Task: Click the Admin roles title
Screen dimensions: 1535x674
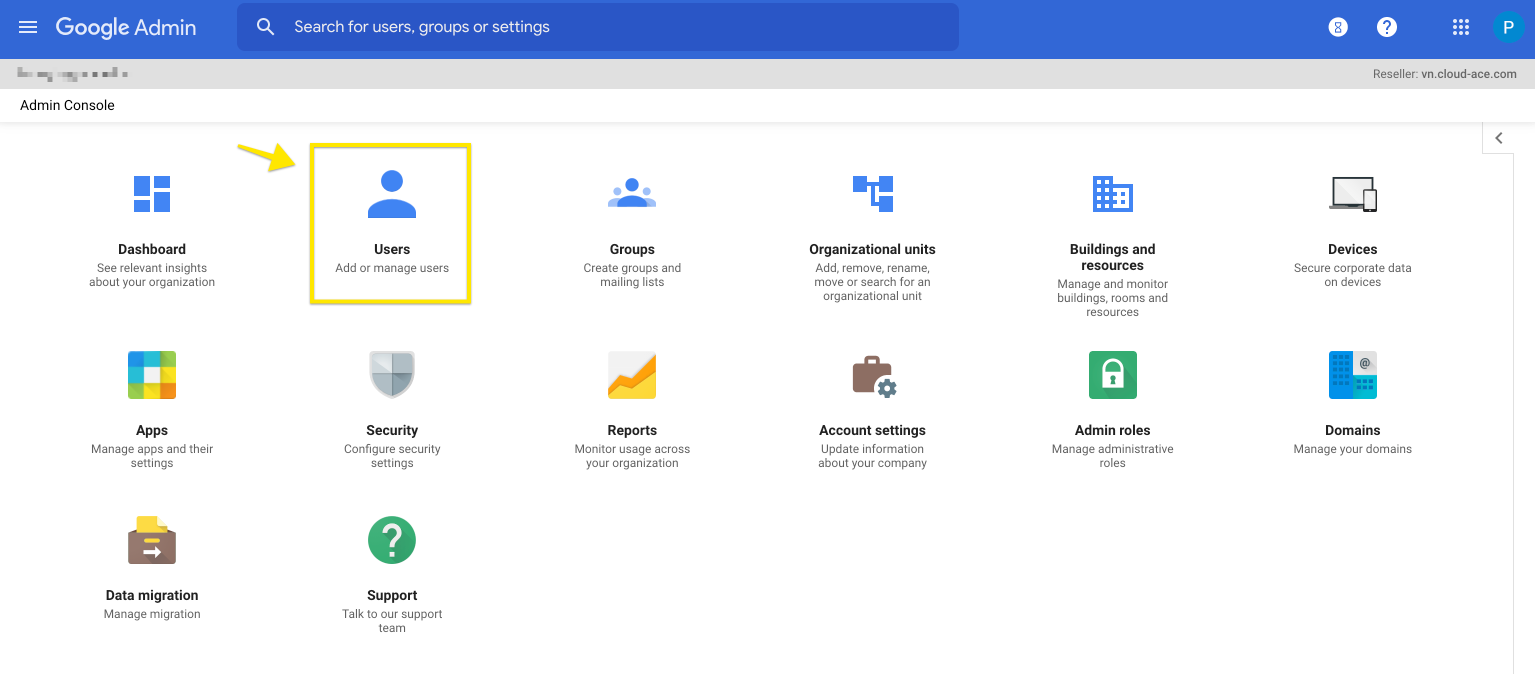Action: coord(1113,430)
